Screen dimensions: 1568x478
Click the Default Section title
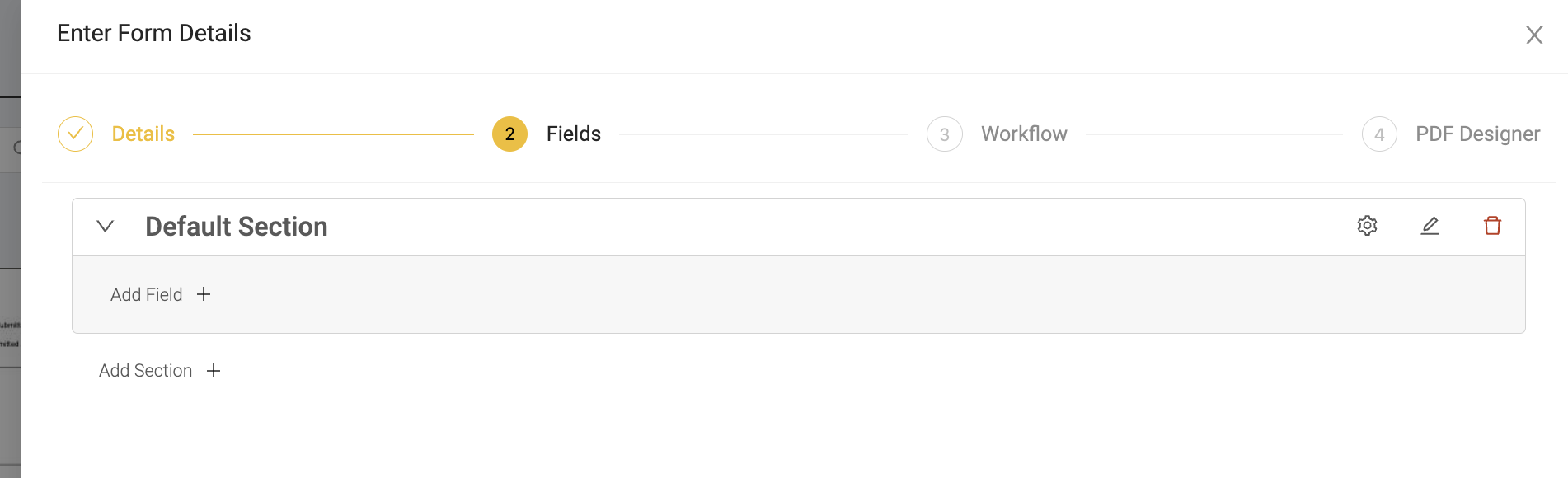coord(237,227)
